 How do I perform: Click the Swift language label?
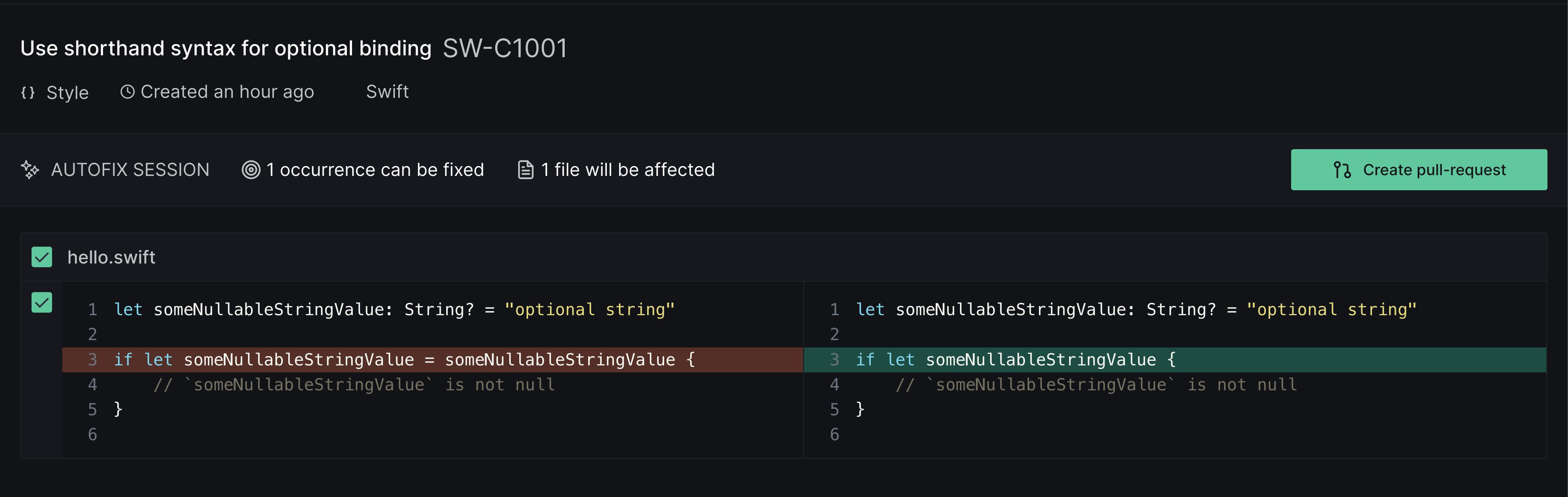(387, 91)
